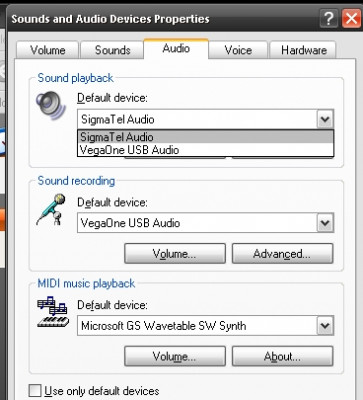Screen dimensions: 363x400
Task: Choose VegaOne USB Audio from playback list
Action: (x=205, y=150)
